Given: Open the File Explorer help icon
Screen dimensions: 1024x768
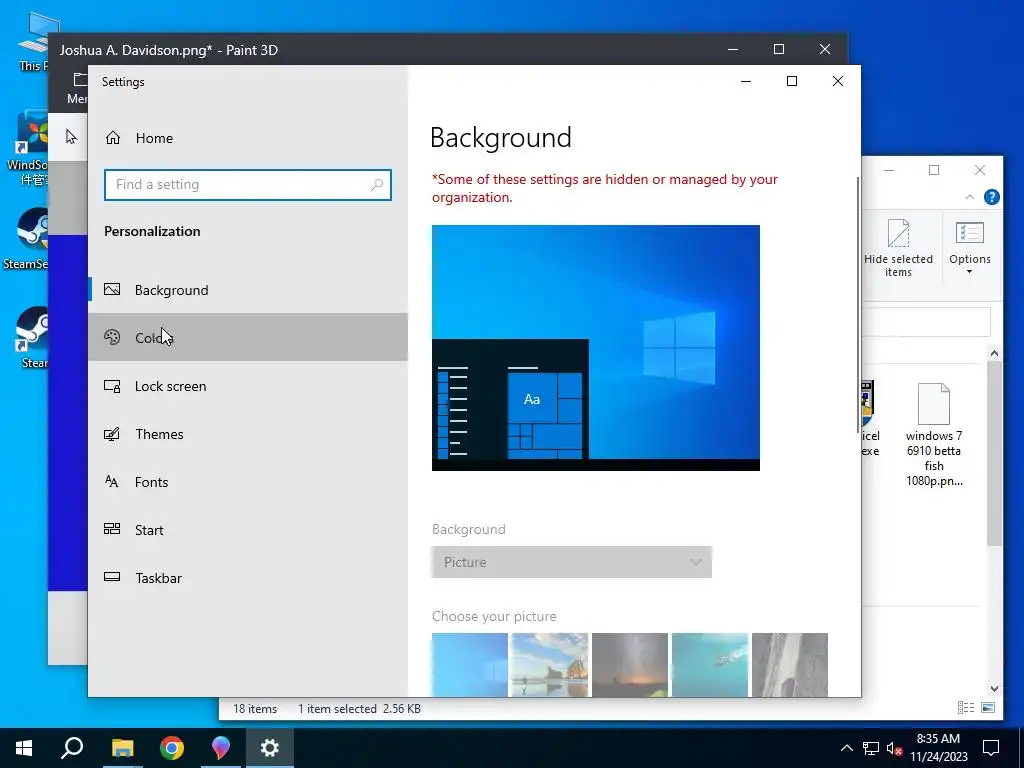Looking at the screenshot, I should pyautogui.click(x=991, y=197).
